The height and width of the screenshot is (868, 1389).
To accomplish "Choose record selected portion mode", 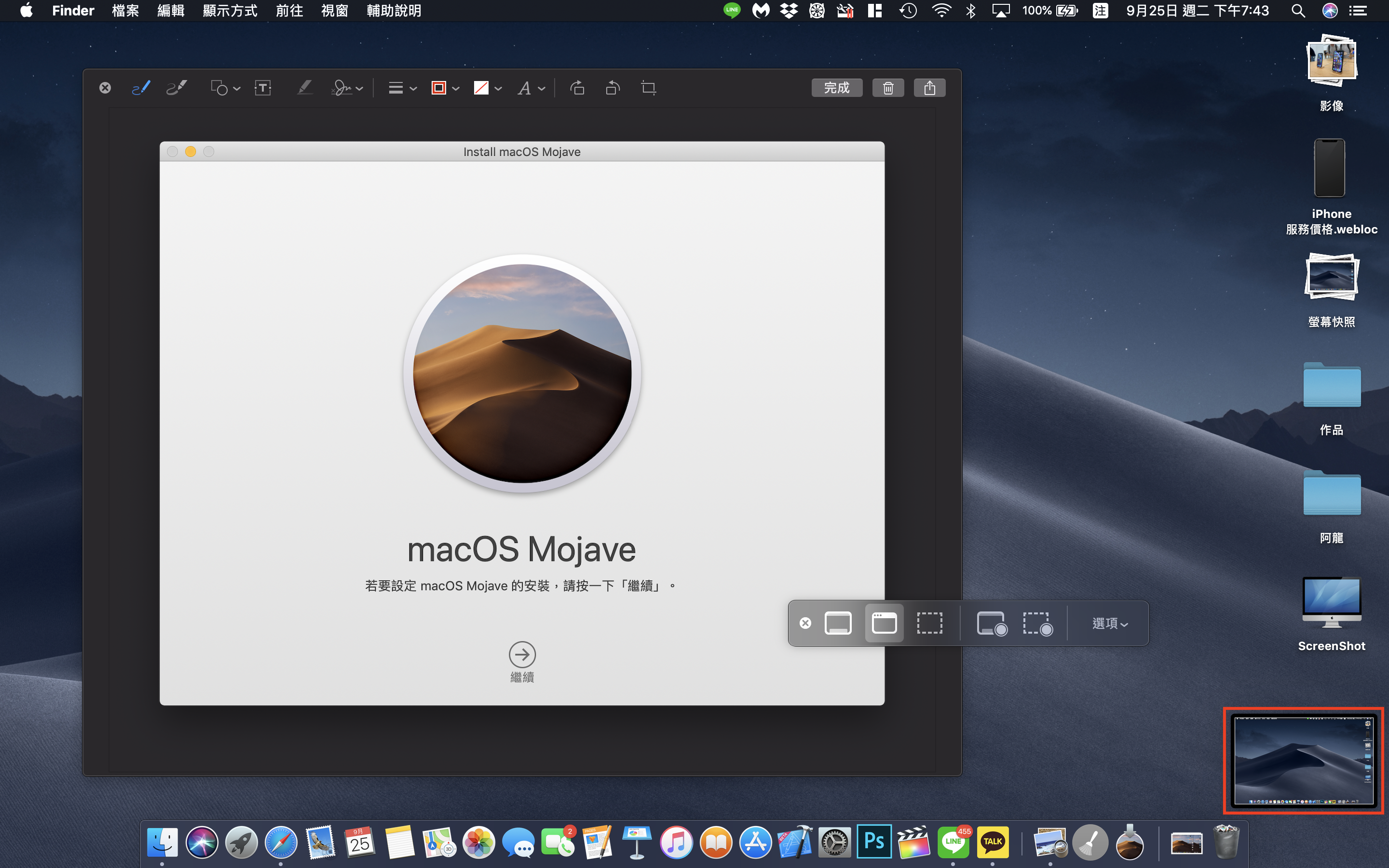I will (x=1037, y=624).
